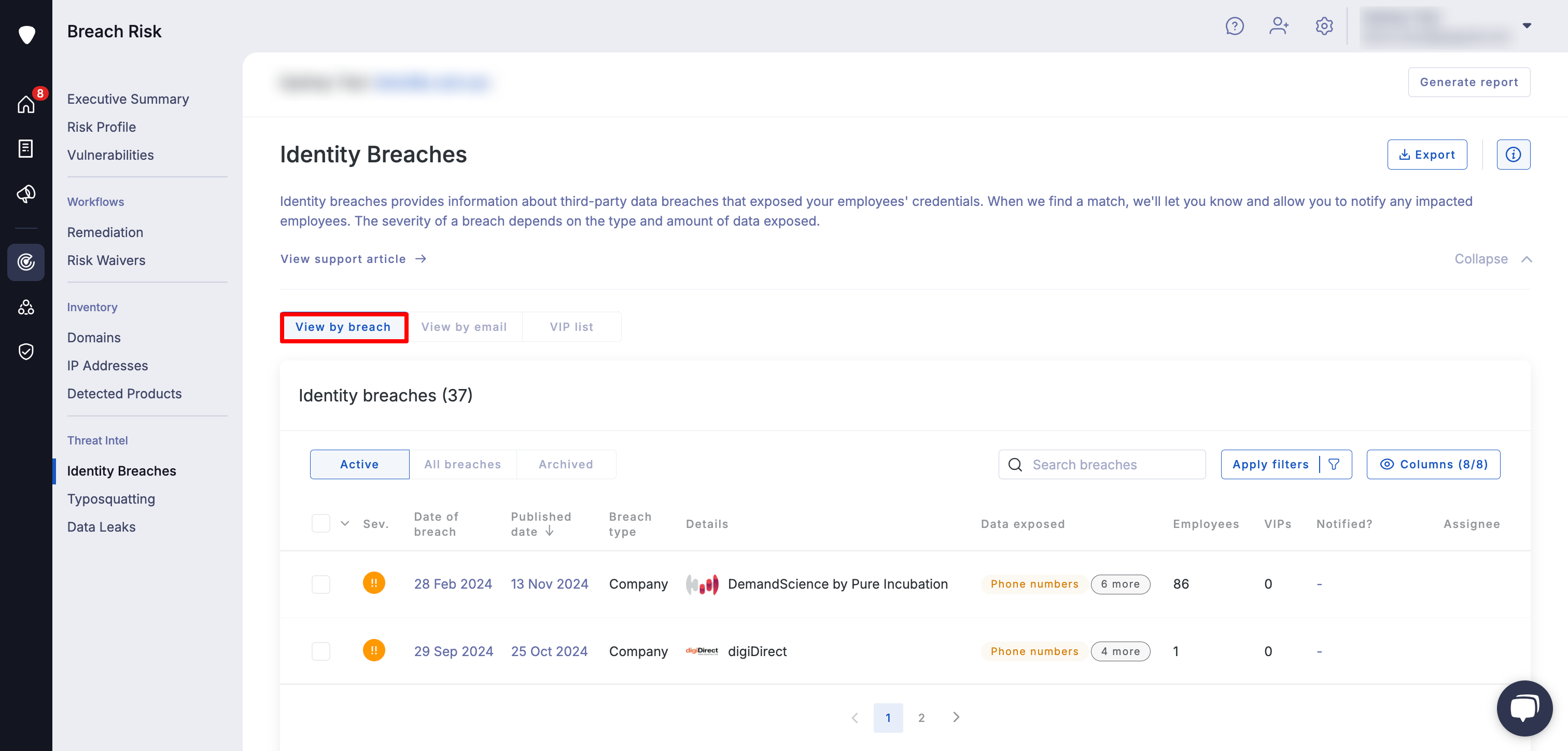Image resolution: width=1568 pixels, height=751 pixels.
Task: Switch to the View by email tab
Action: [x=464, y=326]
